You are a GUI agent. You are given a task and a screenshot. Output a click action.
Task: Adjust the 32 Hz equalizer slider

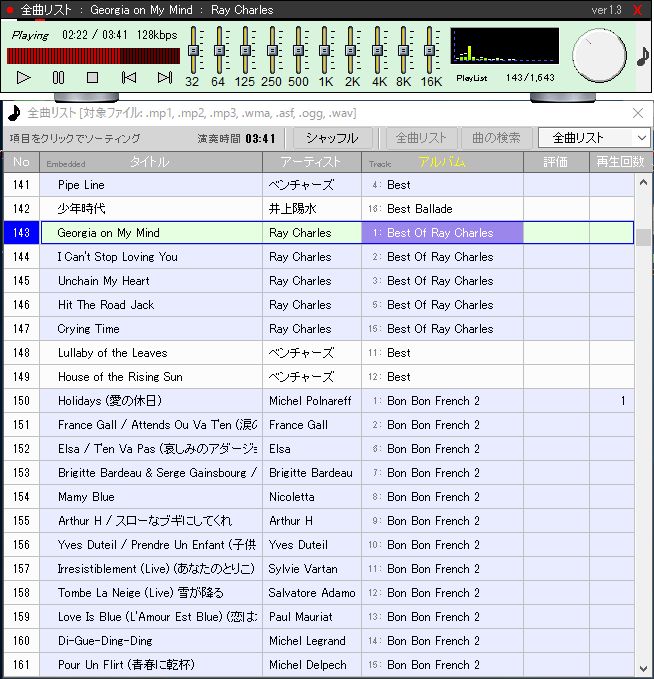[x=193, y=50]
